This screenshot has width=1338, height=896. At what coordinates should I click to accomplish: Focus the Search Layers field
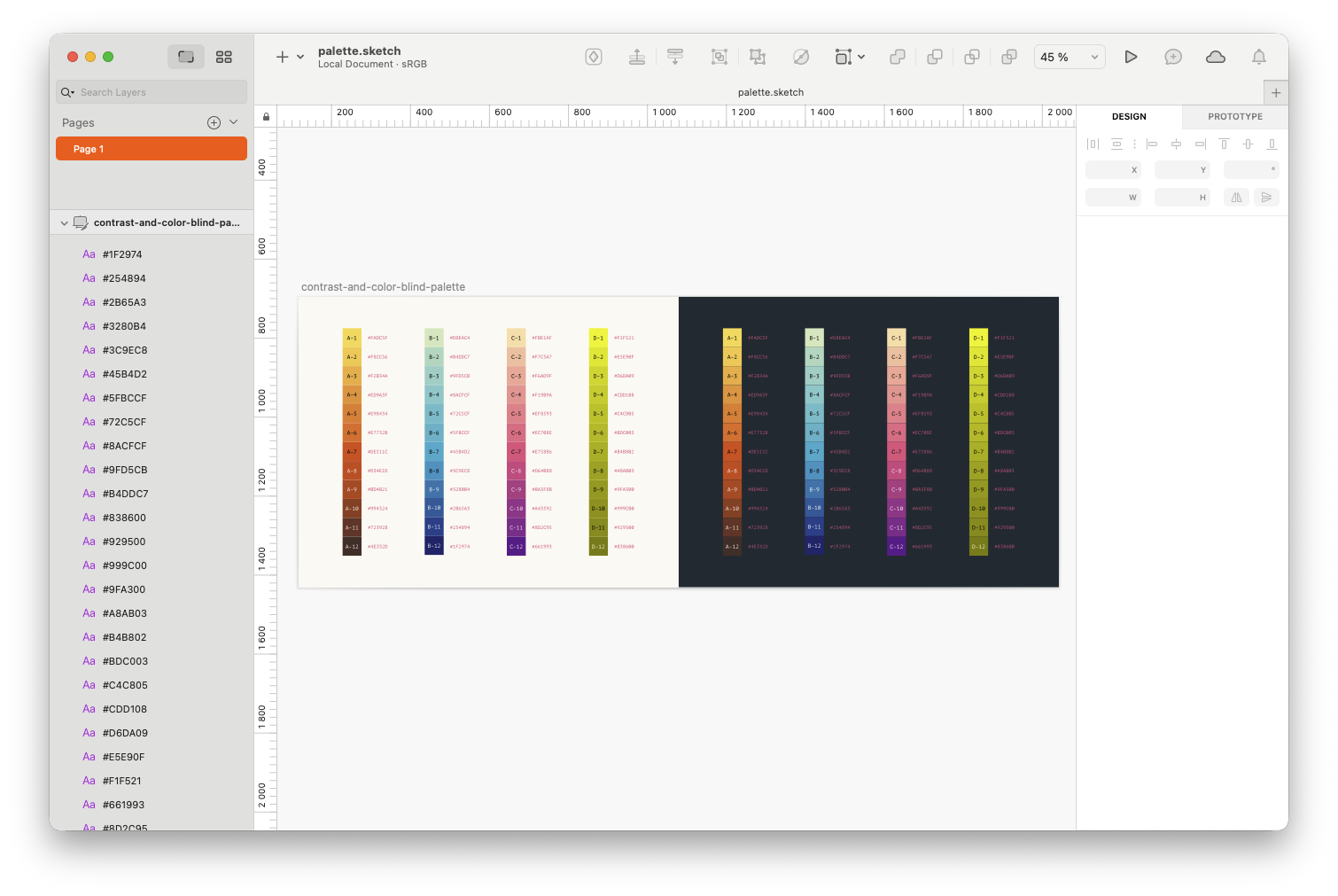tap(152, 92)
